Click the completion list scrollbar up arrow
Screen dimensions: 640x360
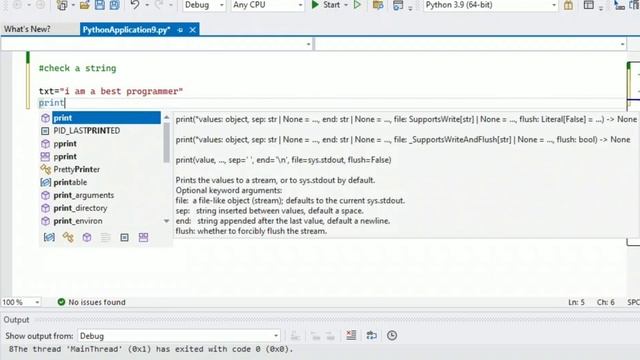tap(167, 118)
